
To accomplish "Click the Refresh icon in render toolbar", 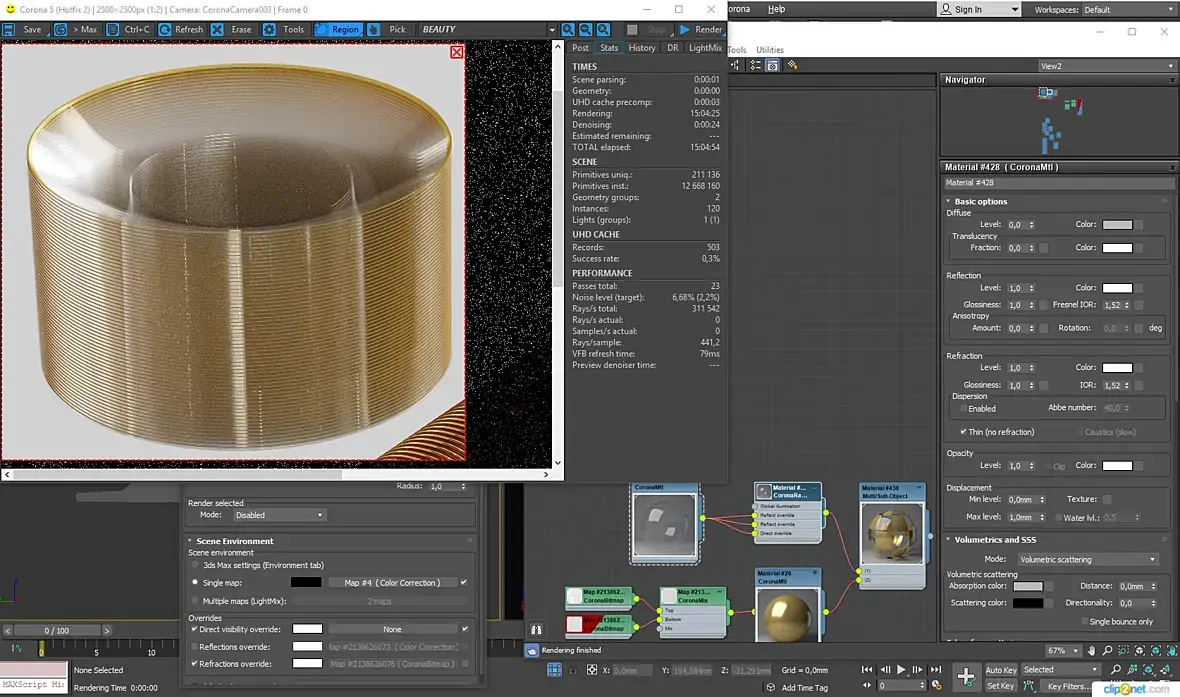I will [x=166, y=30].
